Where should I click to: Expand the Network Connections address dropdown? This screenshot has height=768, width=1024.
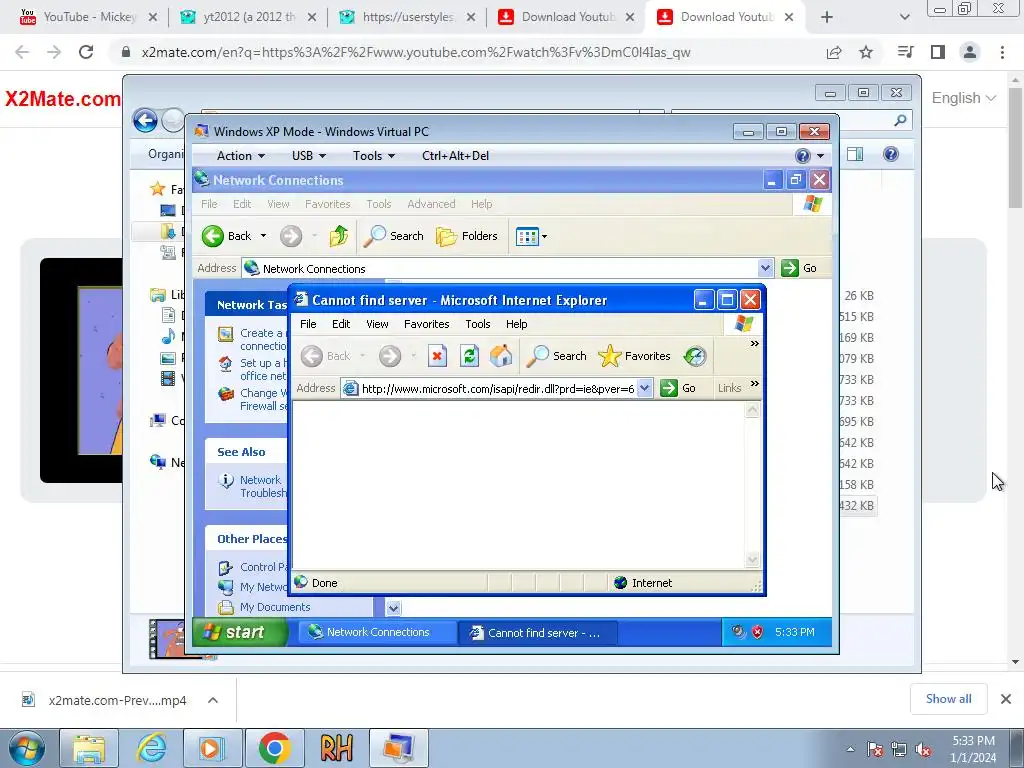tap(765, 268)
